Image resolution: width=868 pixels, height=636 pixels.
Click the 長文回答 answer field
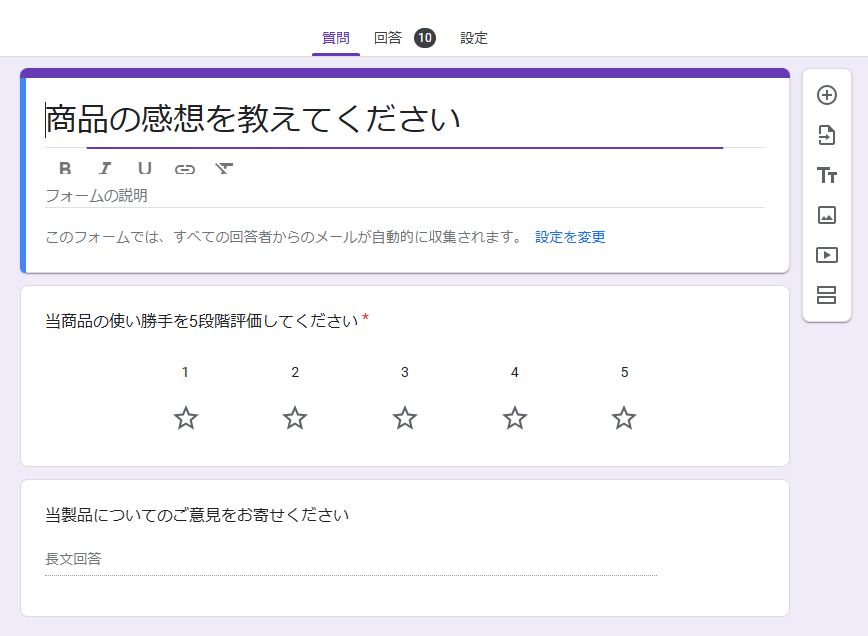[351, 560]
